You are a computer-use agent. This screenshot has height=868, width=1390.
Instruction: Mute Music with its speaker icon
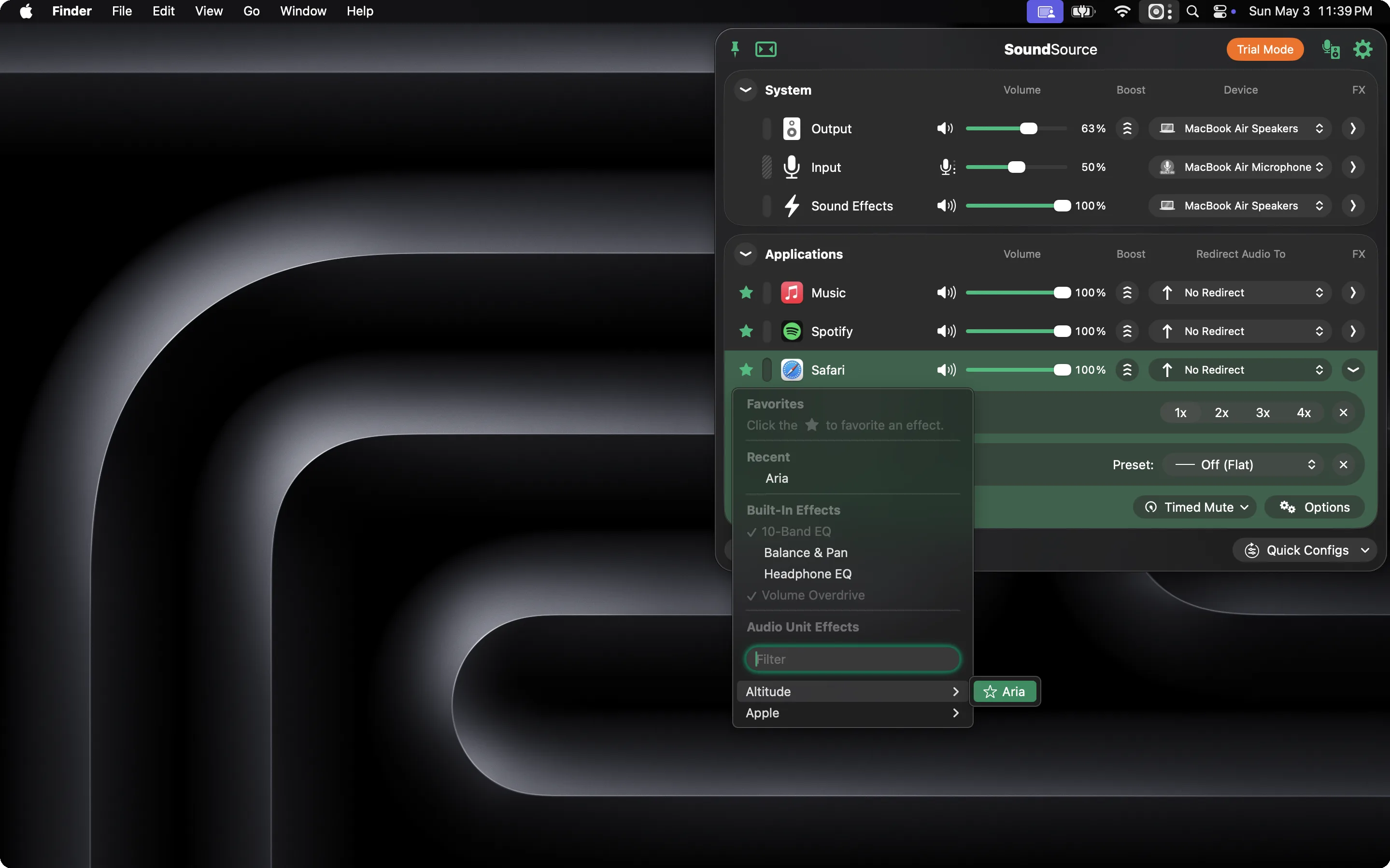coord(946,293)
